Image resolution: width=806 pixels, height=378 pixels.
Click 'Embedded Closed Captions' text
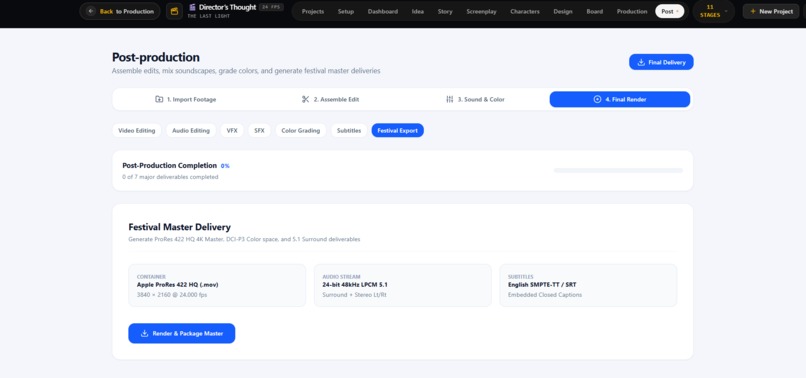tap(545, 295)
